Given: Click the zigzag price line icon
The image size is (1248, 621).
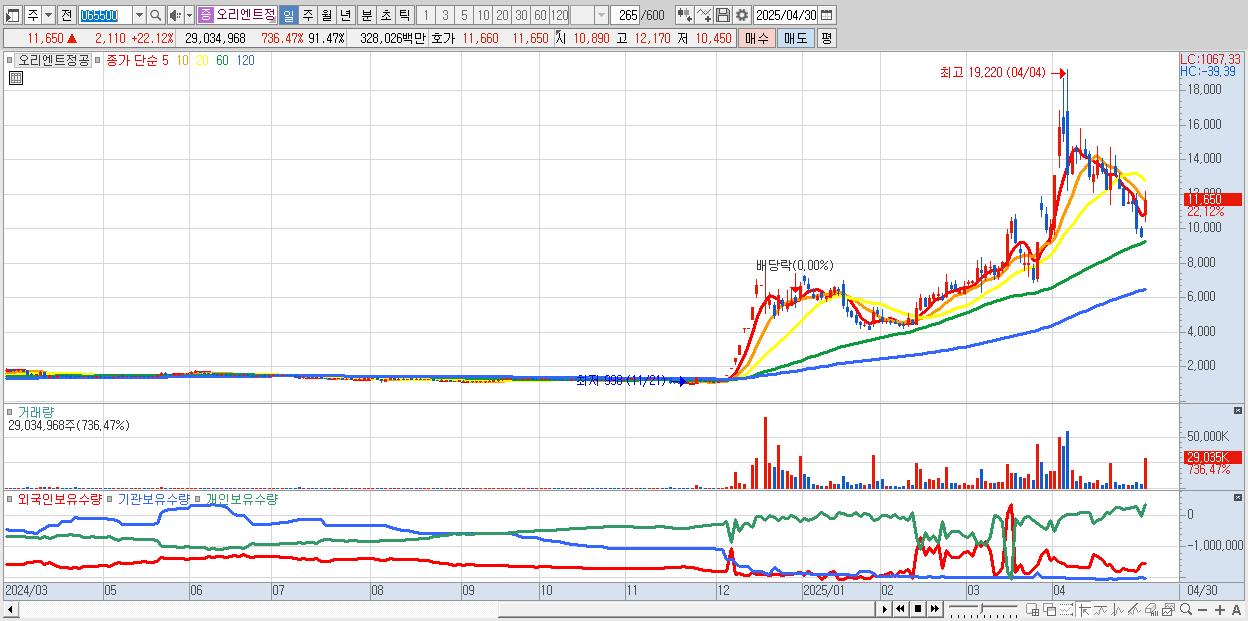Looking at the screenshot, I should (1118, 610).
